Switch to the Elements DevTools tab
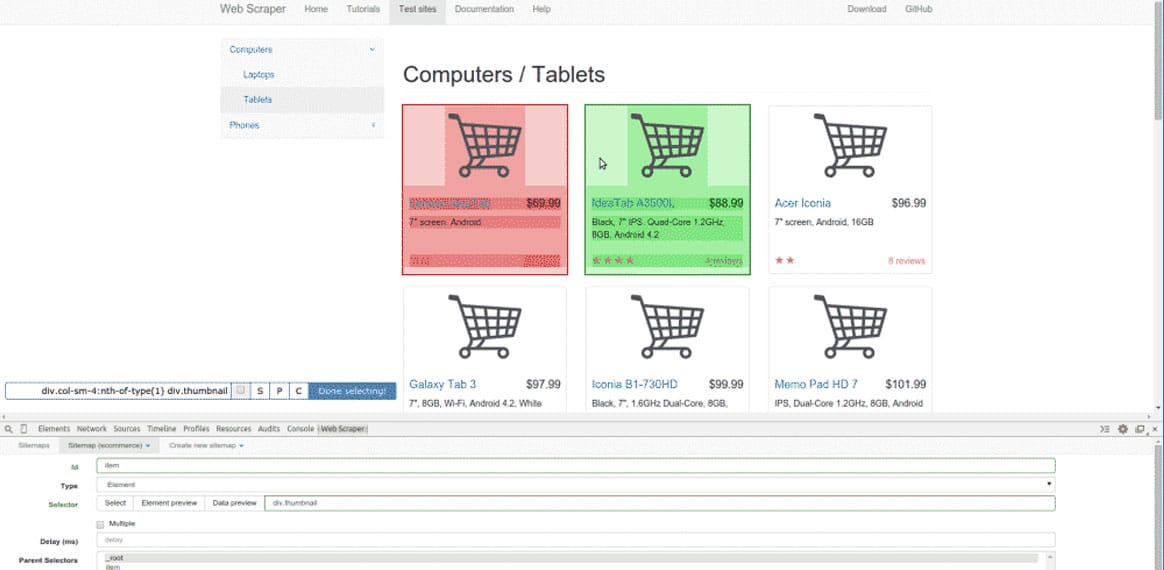 [53, 429]
